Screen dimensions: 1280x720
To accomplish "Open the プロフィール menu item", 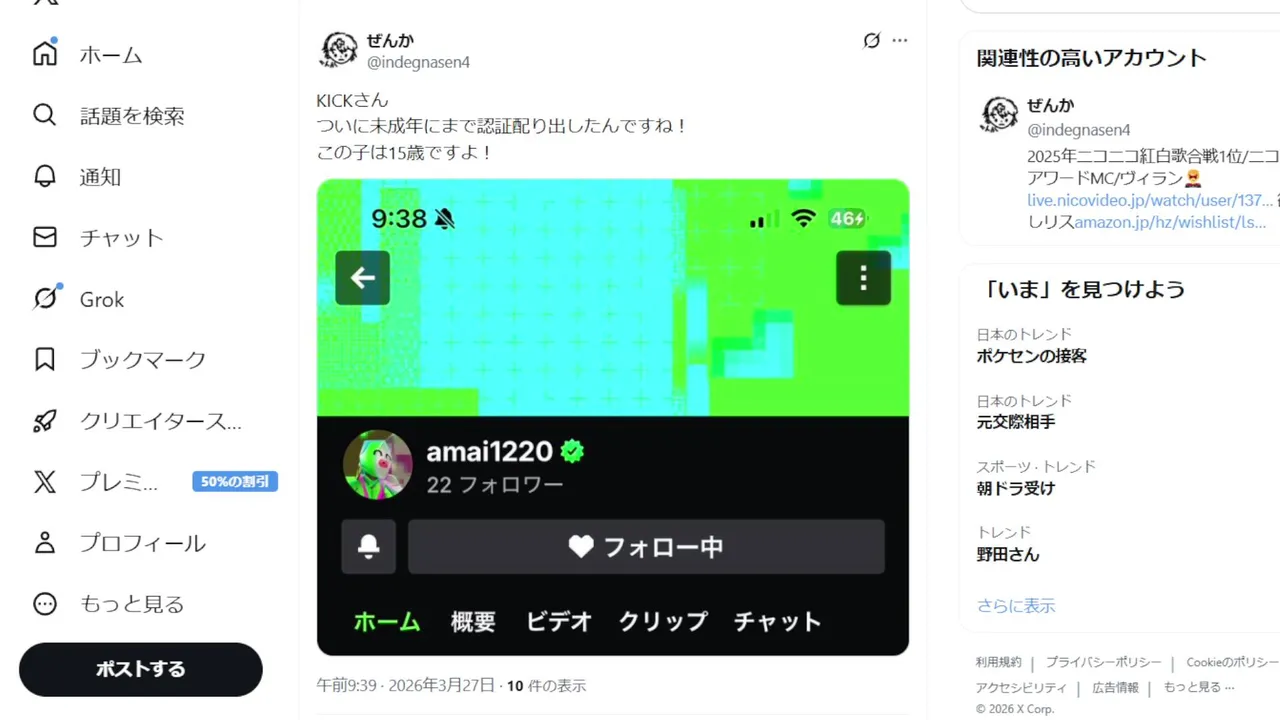I will click(x=120, y=543).
